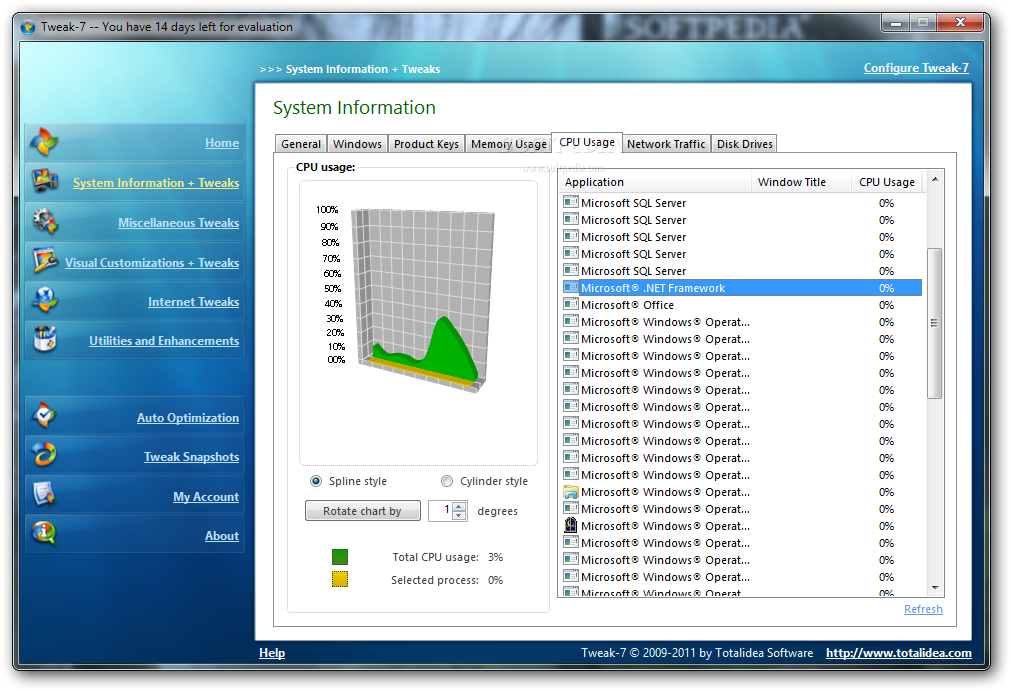Open the Memory Usage tab
1011x691 pixels.
pyautogui.click(x=509, y=144)
